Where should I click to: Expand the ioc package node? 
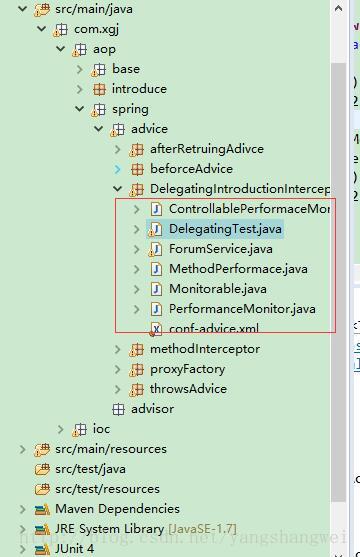point(61,429)
